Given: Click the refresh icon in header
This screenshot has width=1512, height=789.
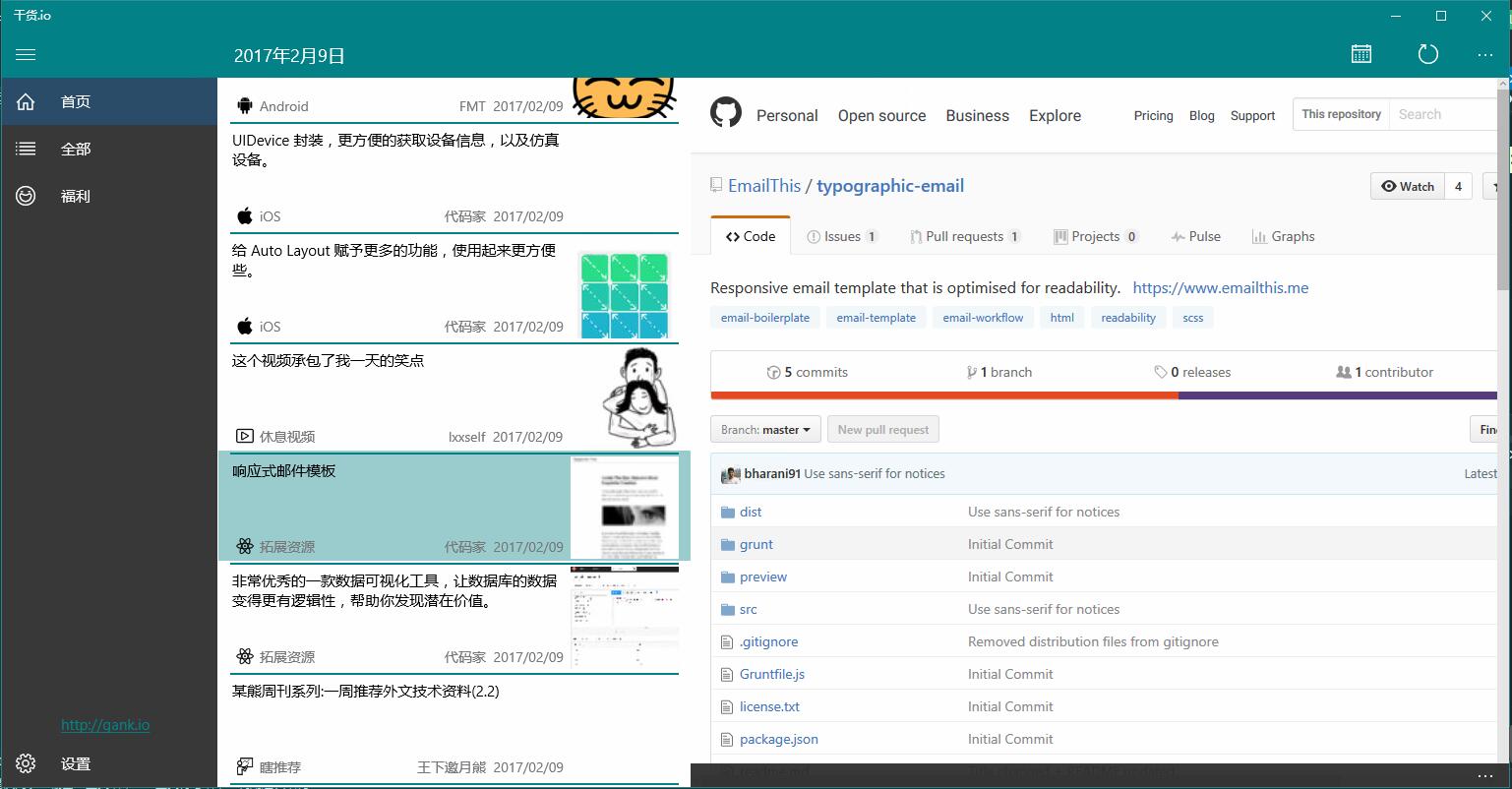Looking at the screenshot, I should click(x=1427, y=54).
